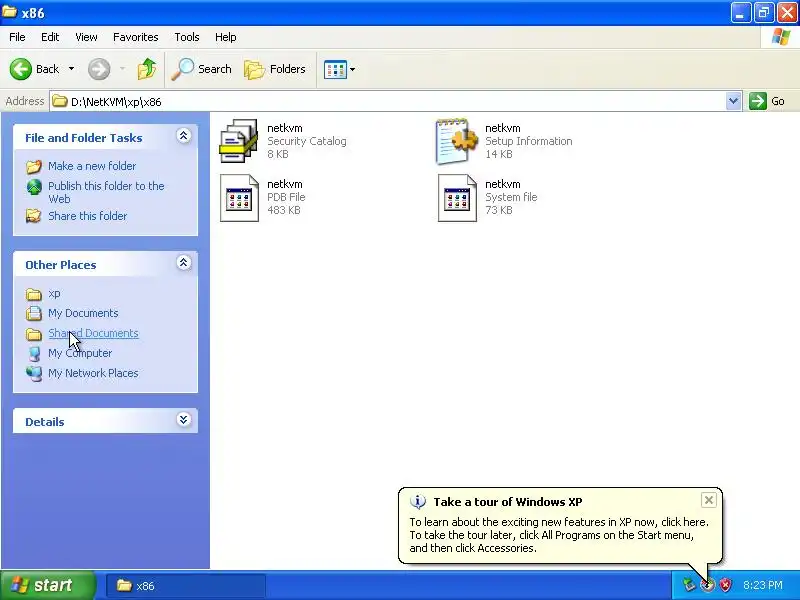Click the Shared Documents folder icon
800x600 pixels.
click(34, 334)
